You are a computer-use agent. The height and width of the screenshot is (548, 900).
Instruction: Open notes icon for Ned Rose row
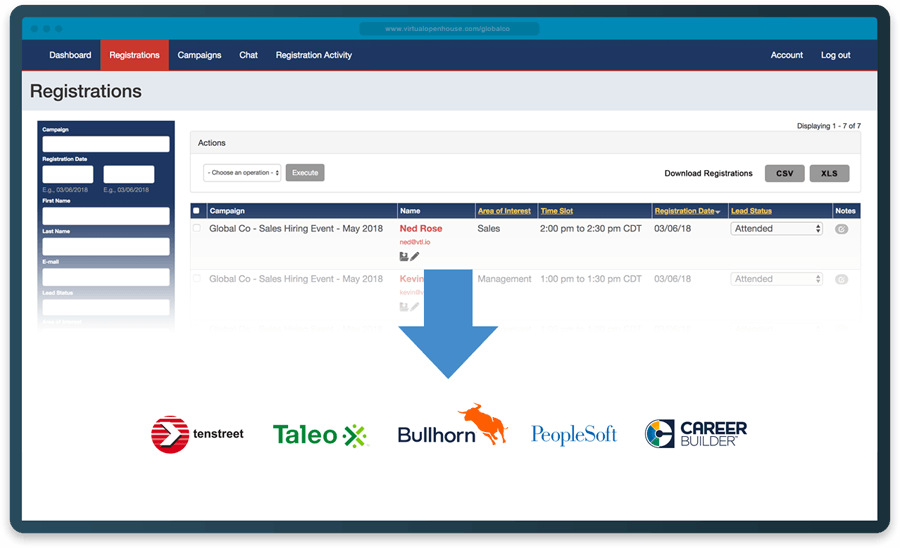841,229
